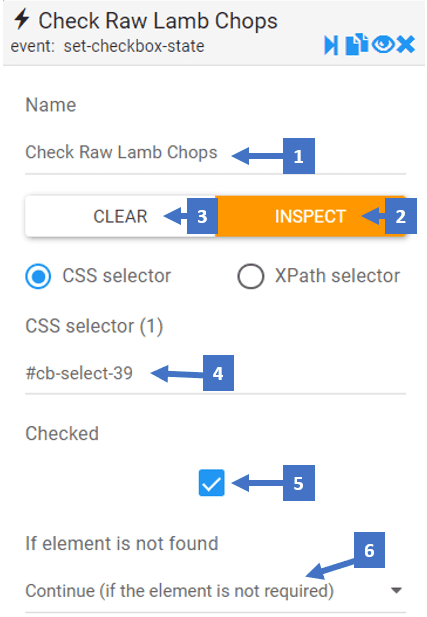Select the XPath selector radio option
Viewport: 427px width, 617px height.
pyautogui.click(x=250, y=276)
